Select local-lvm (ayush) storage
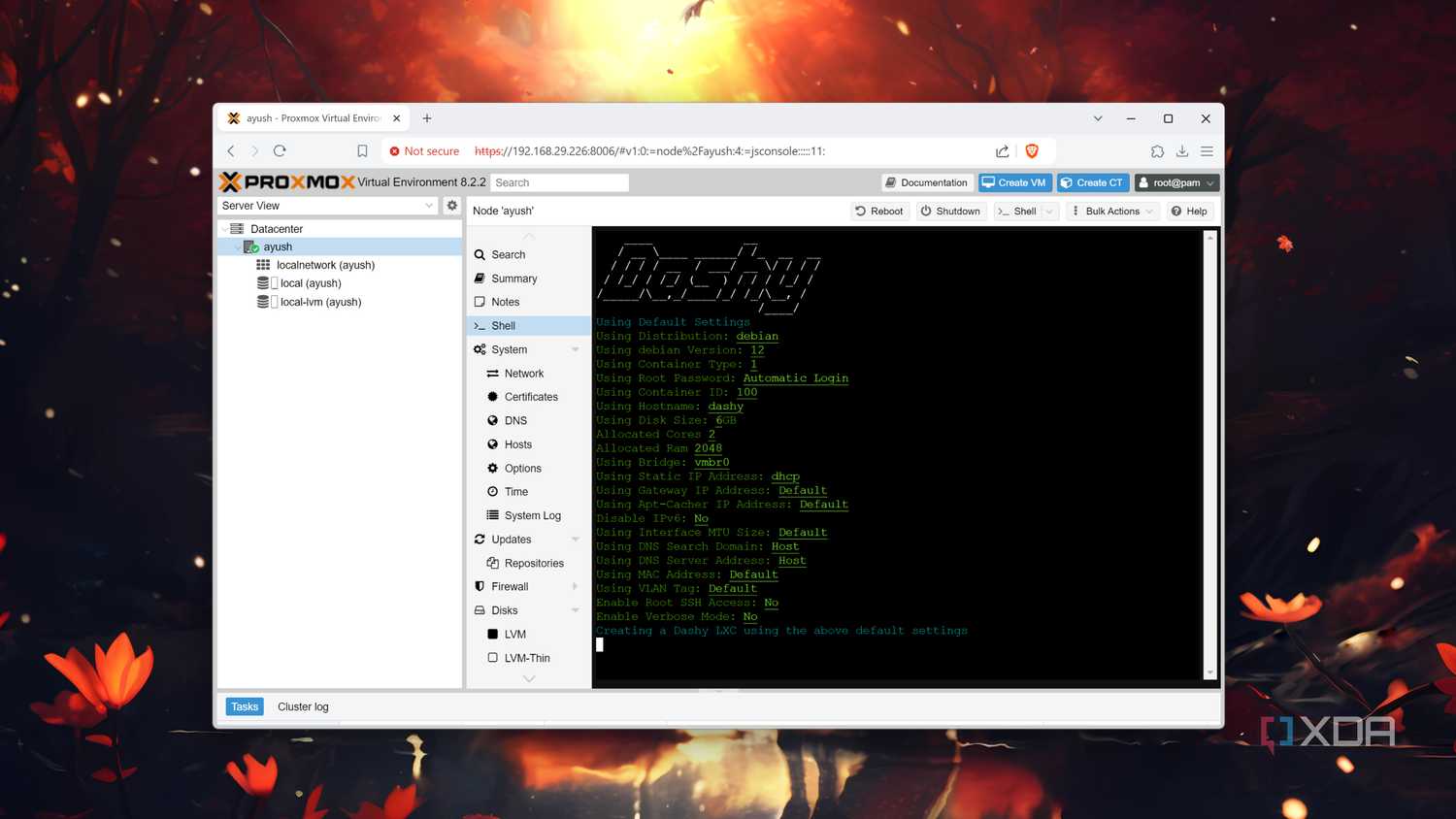Screen dimensions: 1456x819 click(x=320, y=302)
